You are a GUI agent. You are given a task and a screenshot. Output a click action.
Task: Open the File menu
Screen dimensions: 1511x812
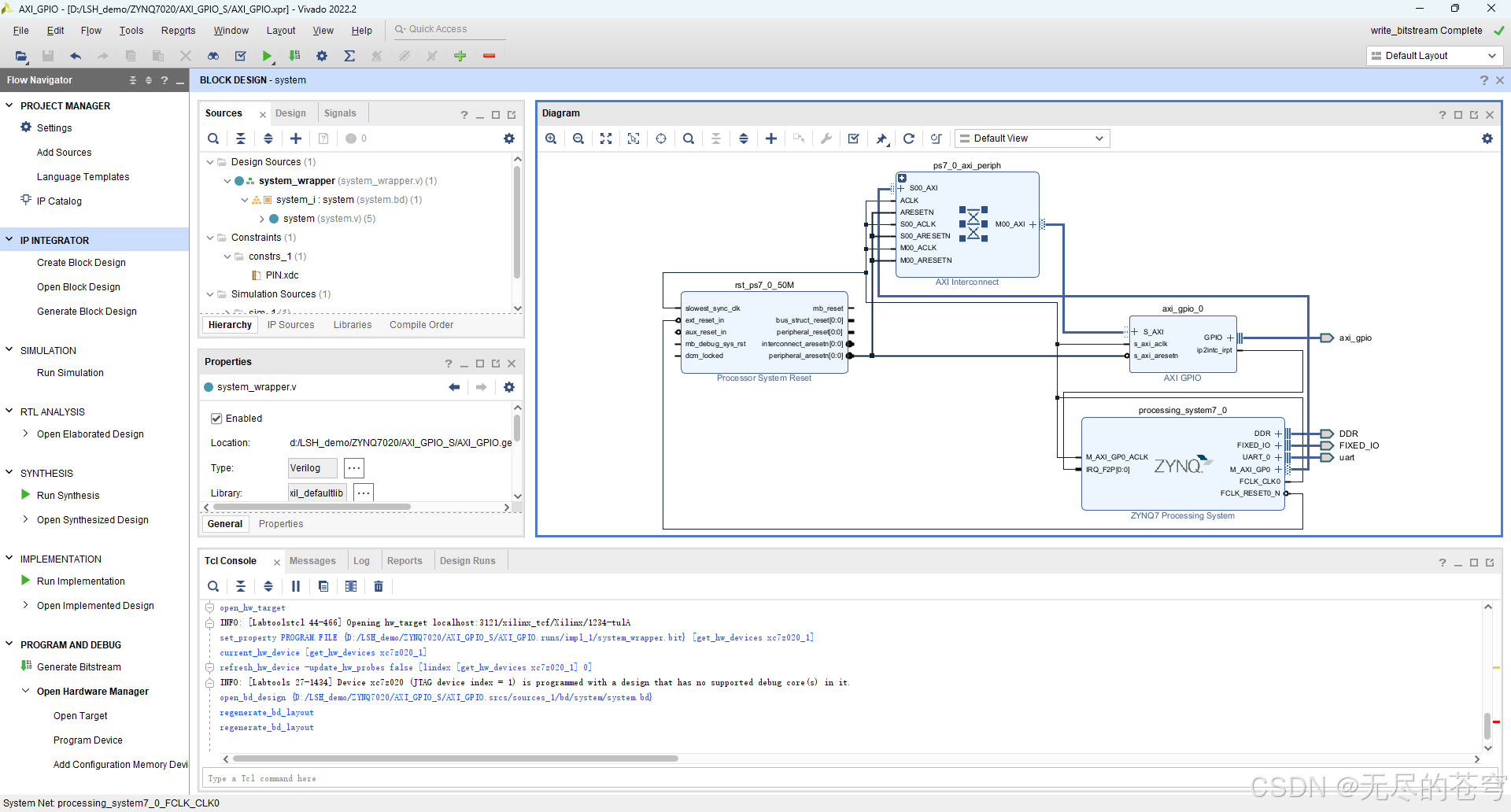pyautogui.click(x=21, y=31)
